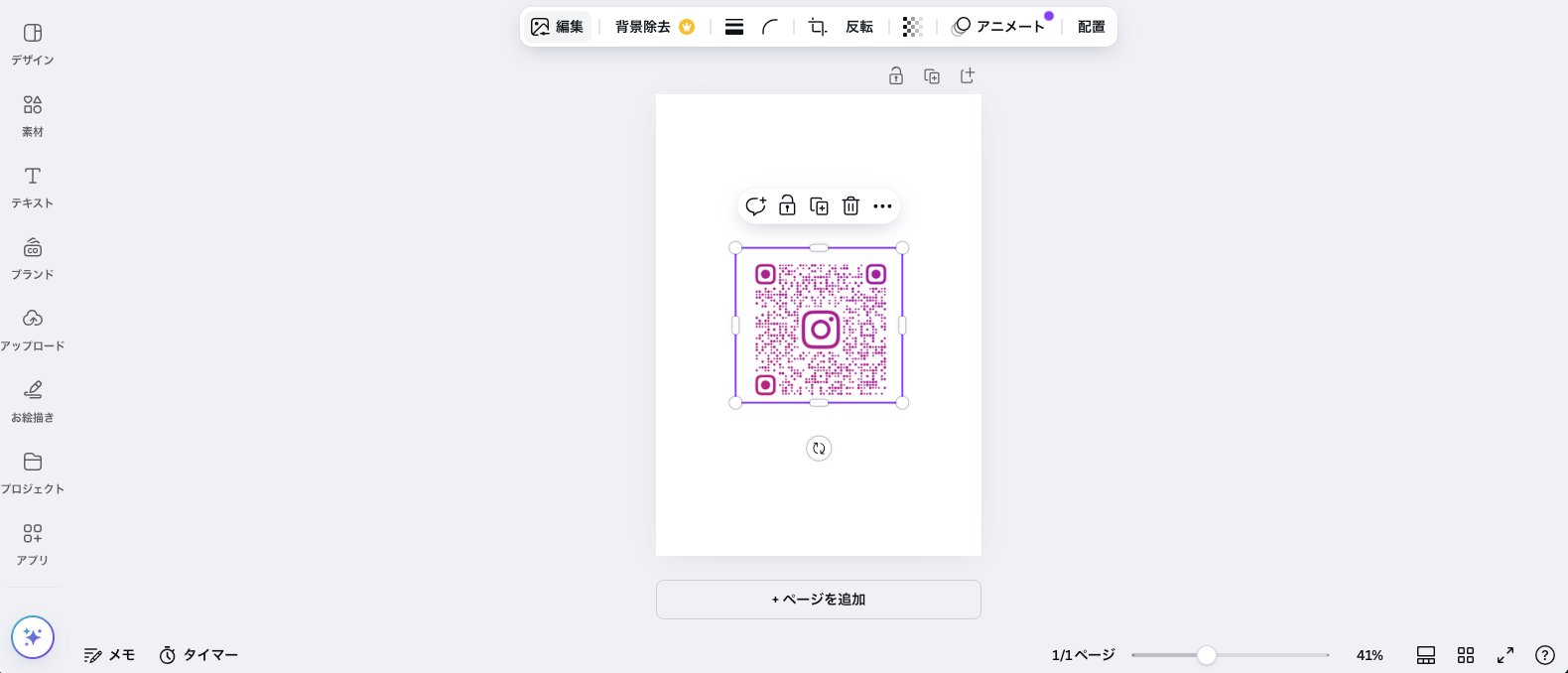Click the zoom slider knob

[1206, 655]
